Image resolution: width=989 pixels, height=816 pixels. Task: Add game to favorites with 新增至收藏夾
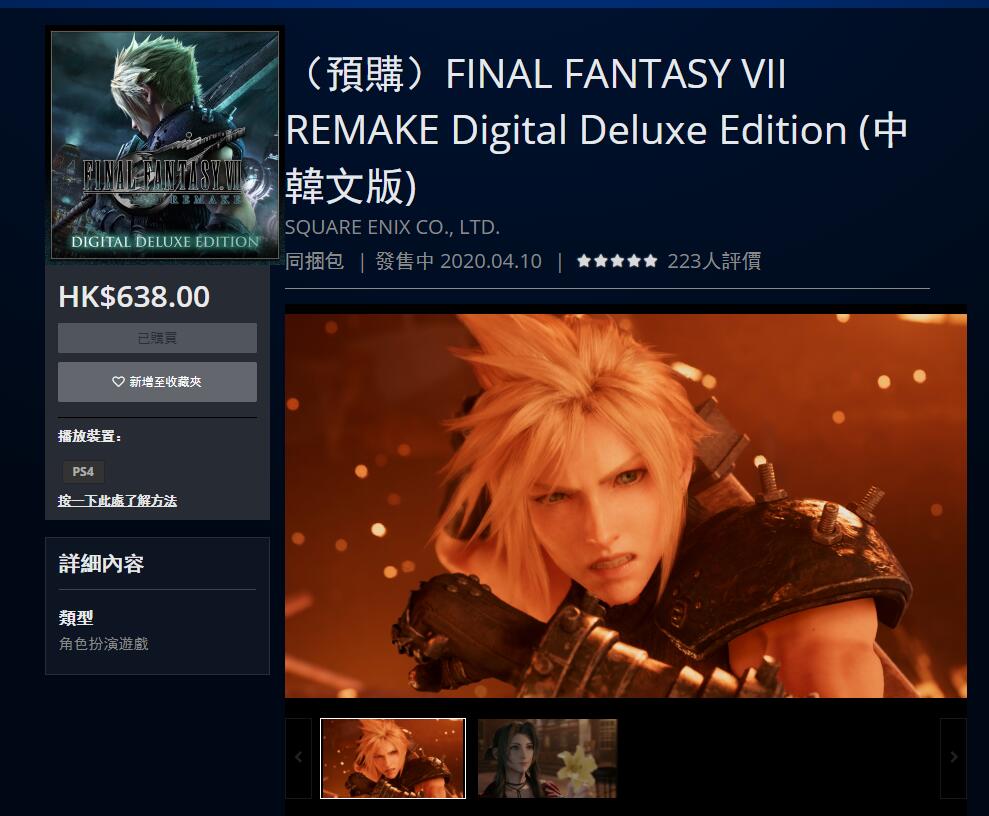pos(157,382)
